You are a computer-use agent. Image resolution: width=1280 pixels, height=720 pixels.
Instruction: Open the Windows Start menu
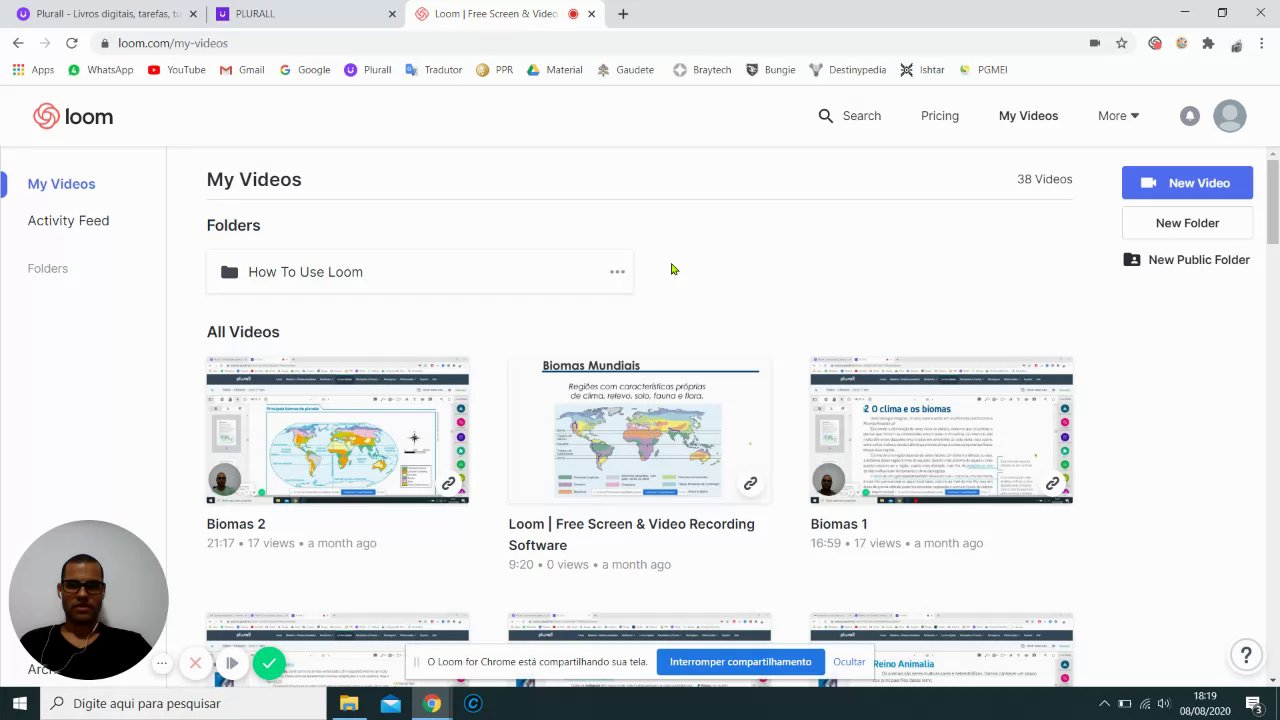(20, 704)
